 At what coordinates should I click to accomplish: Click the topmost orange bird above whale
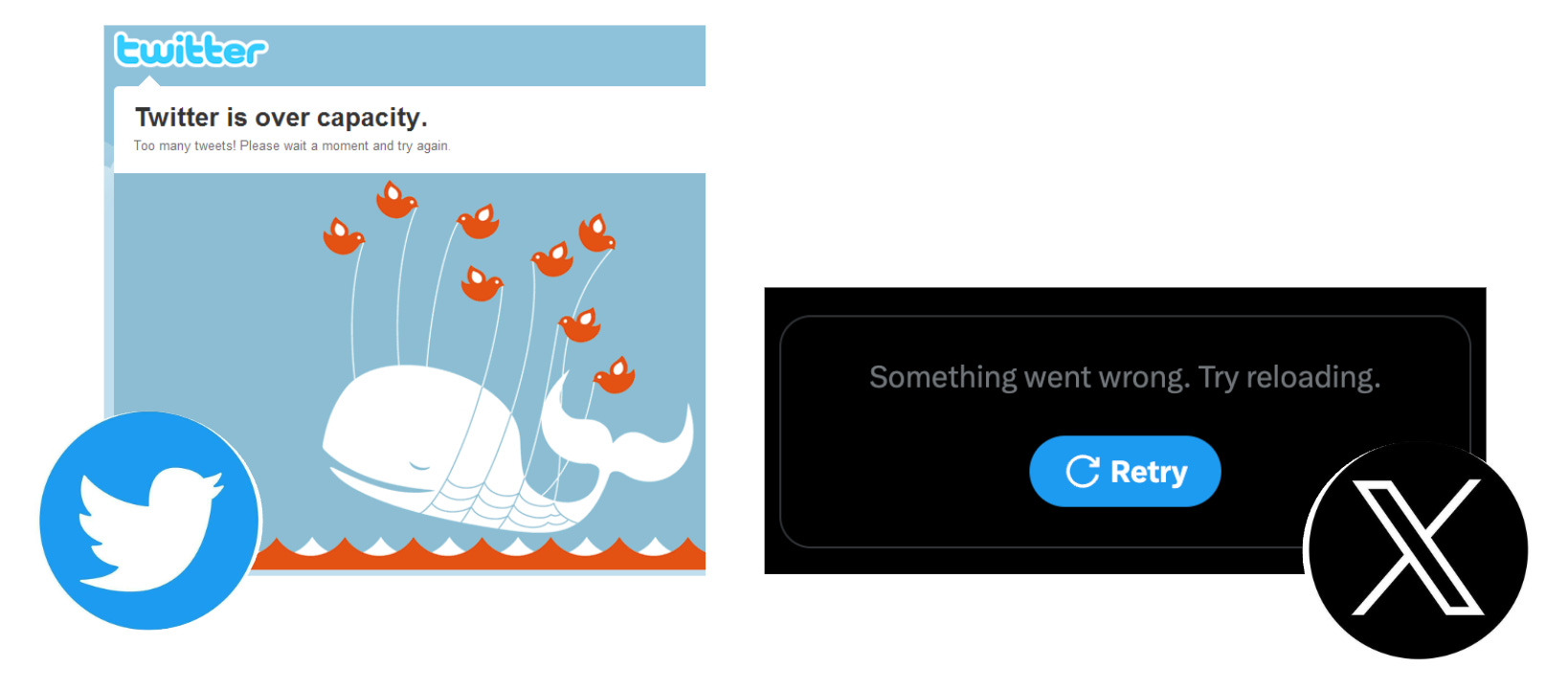click(x=395, y=200)
